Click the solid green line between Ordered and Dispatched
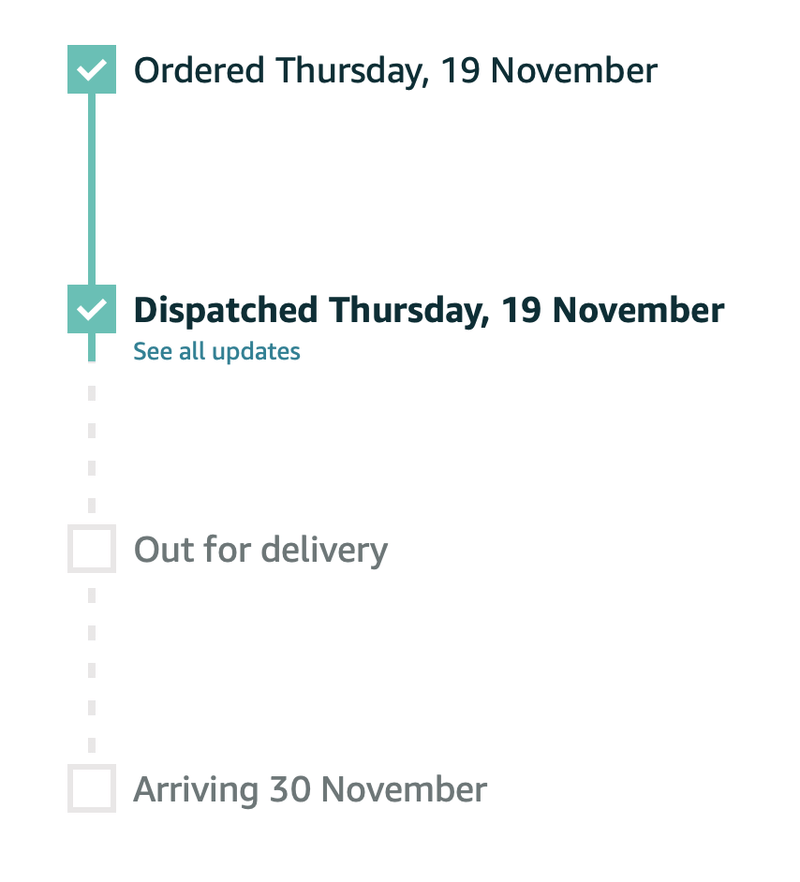The height and width of the screenshot is (882, 800). coord(91,190)
